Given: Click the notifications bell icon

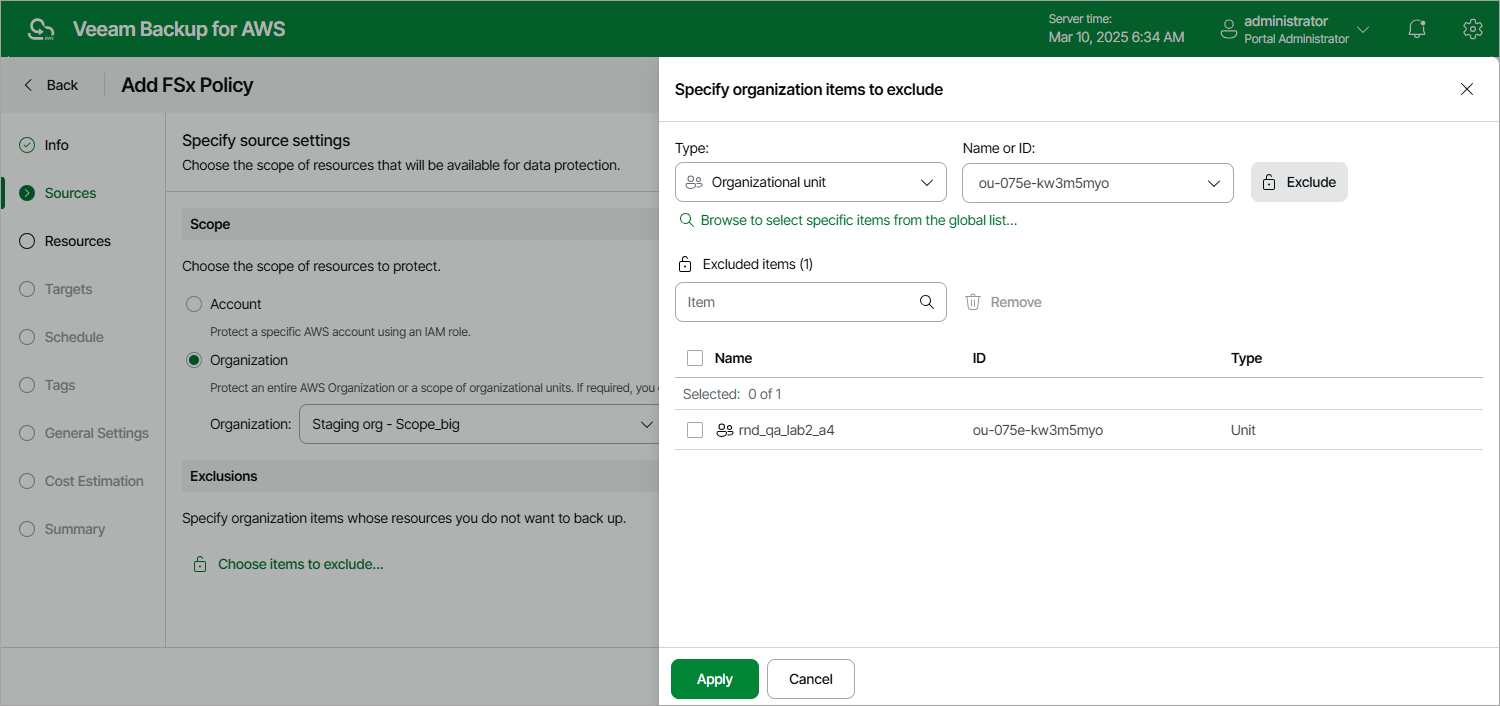Looking at the screenshot, I should click(x=1416, y=29).
